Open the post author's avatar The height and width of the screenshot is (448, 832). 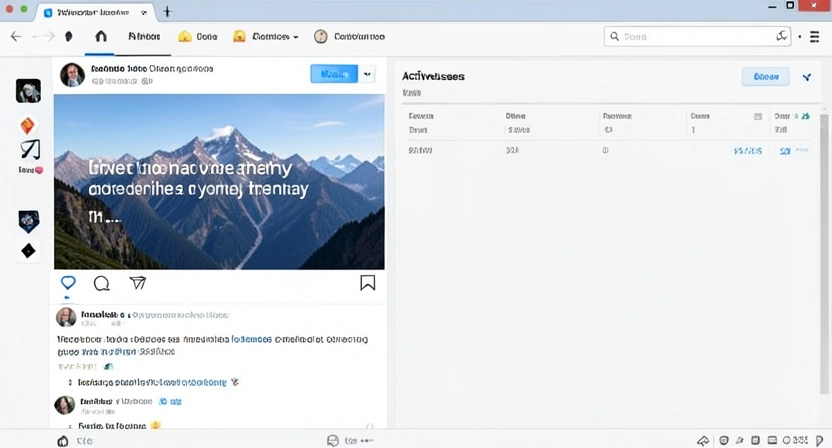[x=72, y=75]
